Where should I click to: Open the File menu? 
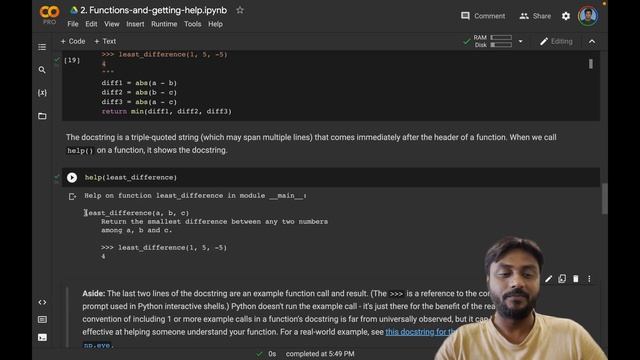[x=73, y=24]
